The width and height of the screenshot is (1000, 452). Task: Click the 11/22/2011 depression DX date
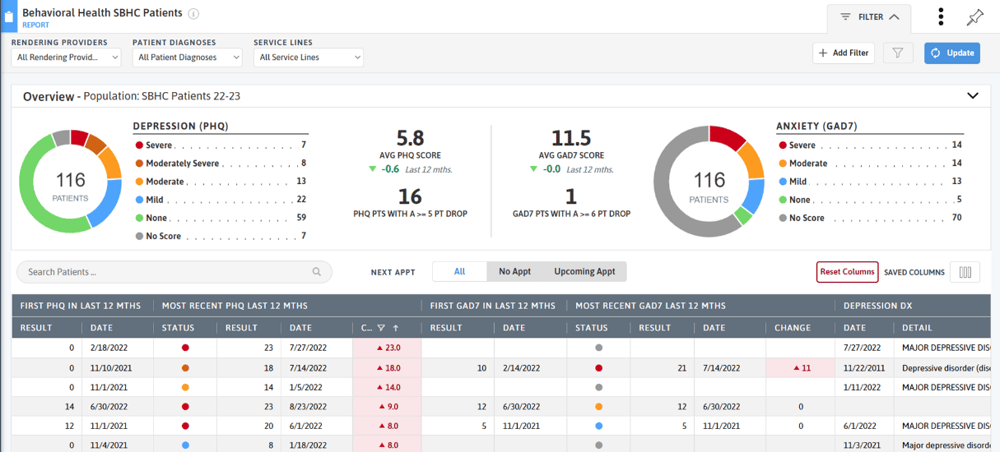pyautogui.click(x=864, y=368)
